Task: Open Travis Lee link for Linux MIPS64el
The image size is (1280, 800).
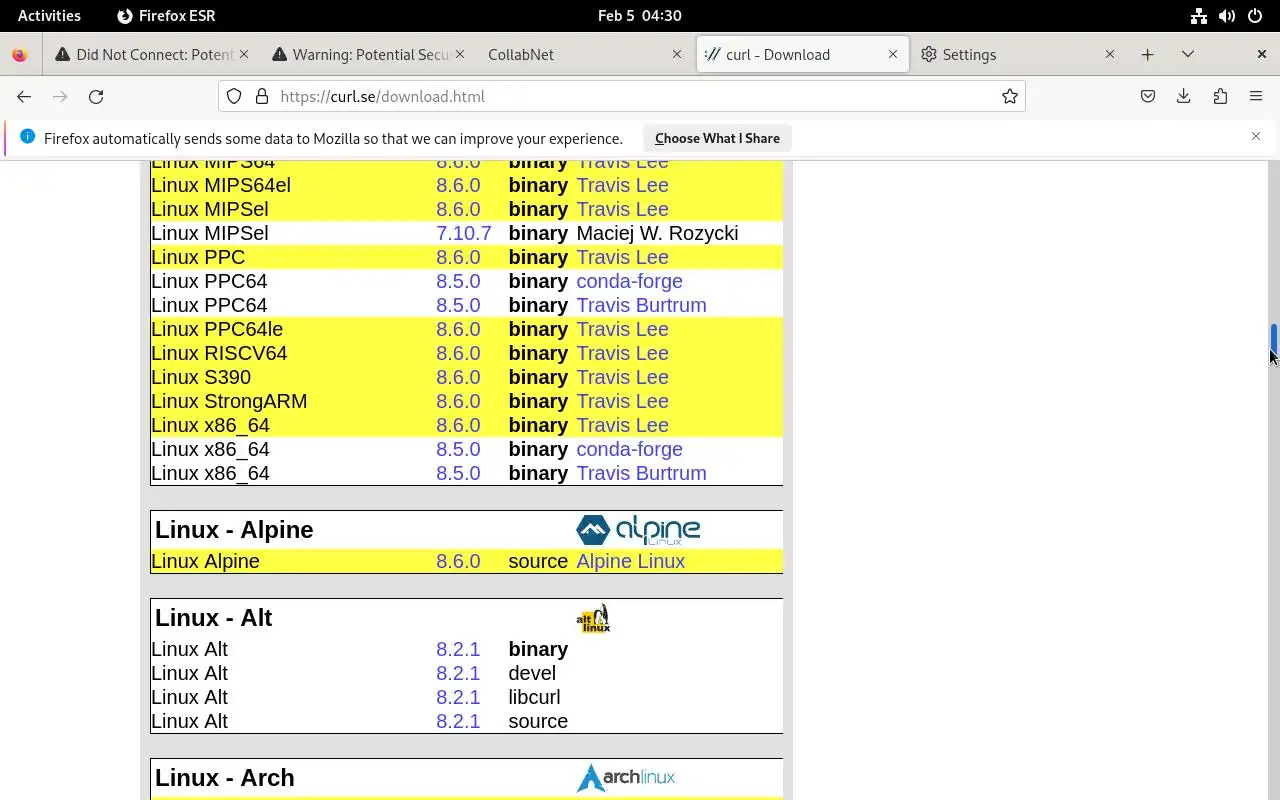Action: (622, 185)
